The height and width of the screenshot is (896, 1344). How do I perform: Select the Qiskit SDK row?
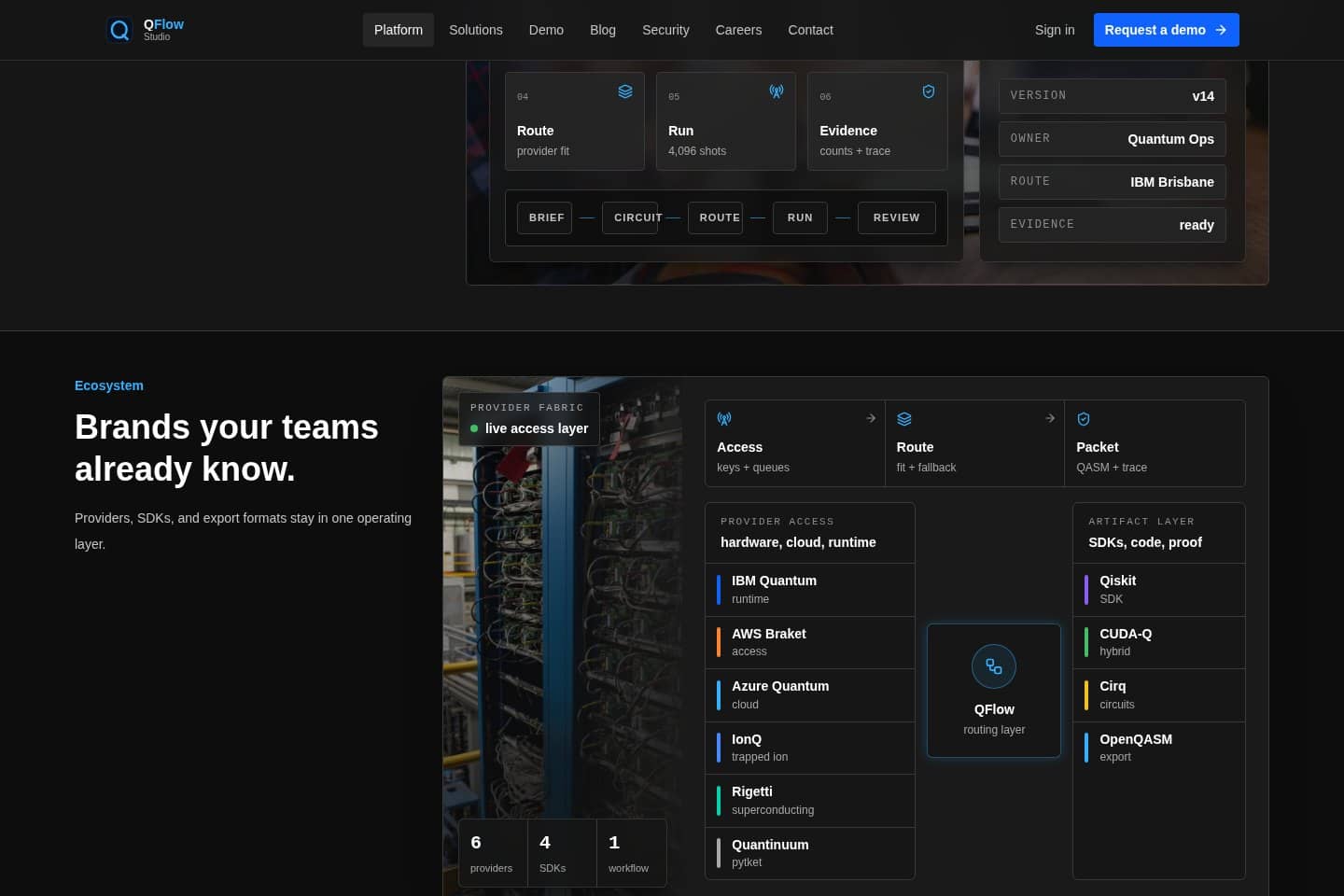tap(1159, 590)
